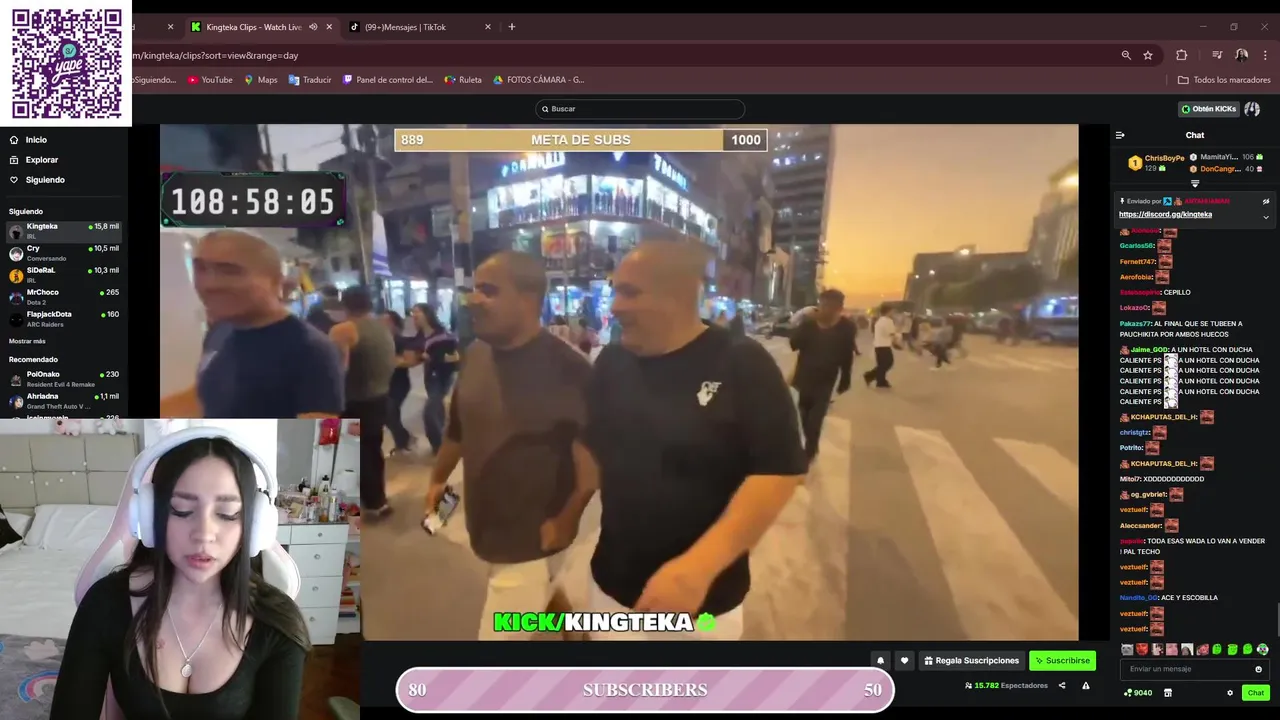Open the Cry followed channel

[64, 253]
